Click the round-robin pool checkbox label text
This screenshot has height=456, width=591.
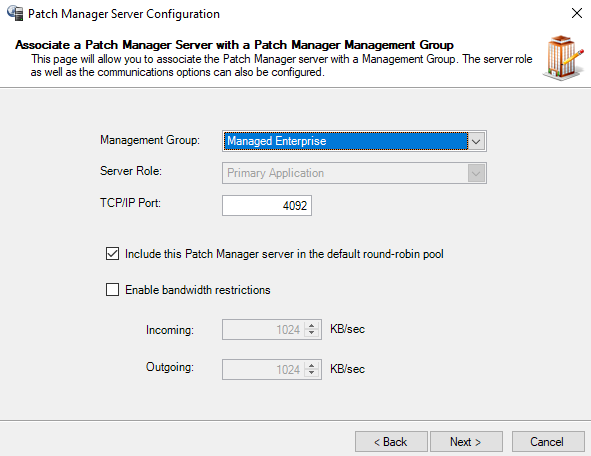284,254
